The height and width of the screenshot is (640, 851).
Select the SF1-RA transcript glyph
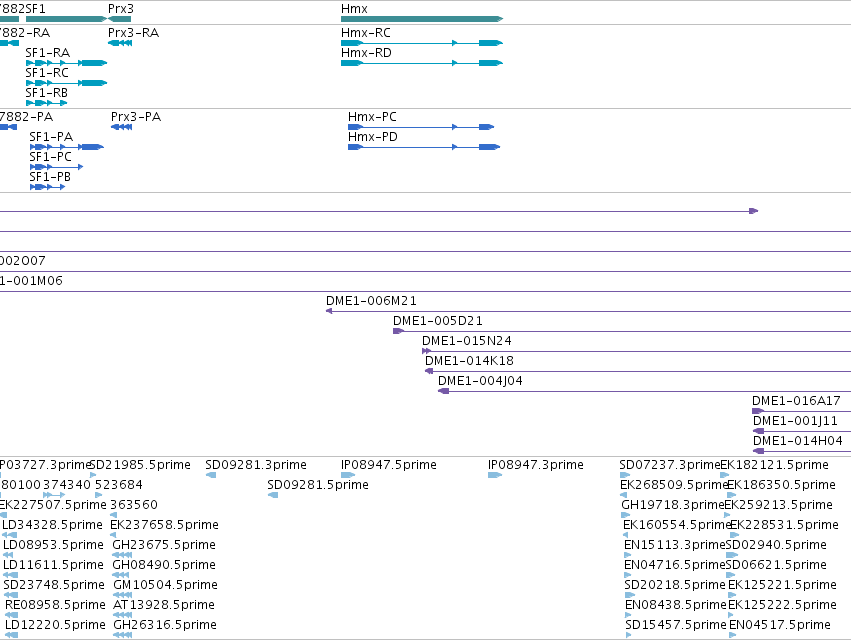(x=66, y=63)
